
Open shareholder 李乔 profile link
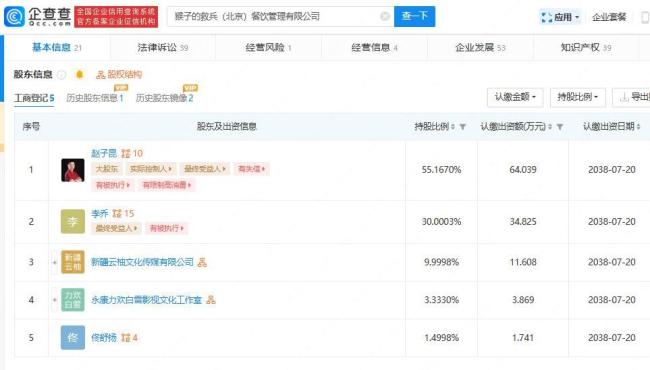pyautogui.click(x=100, y=213)
